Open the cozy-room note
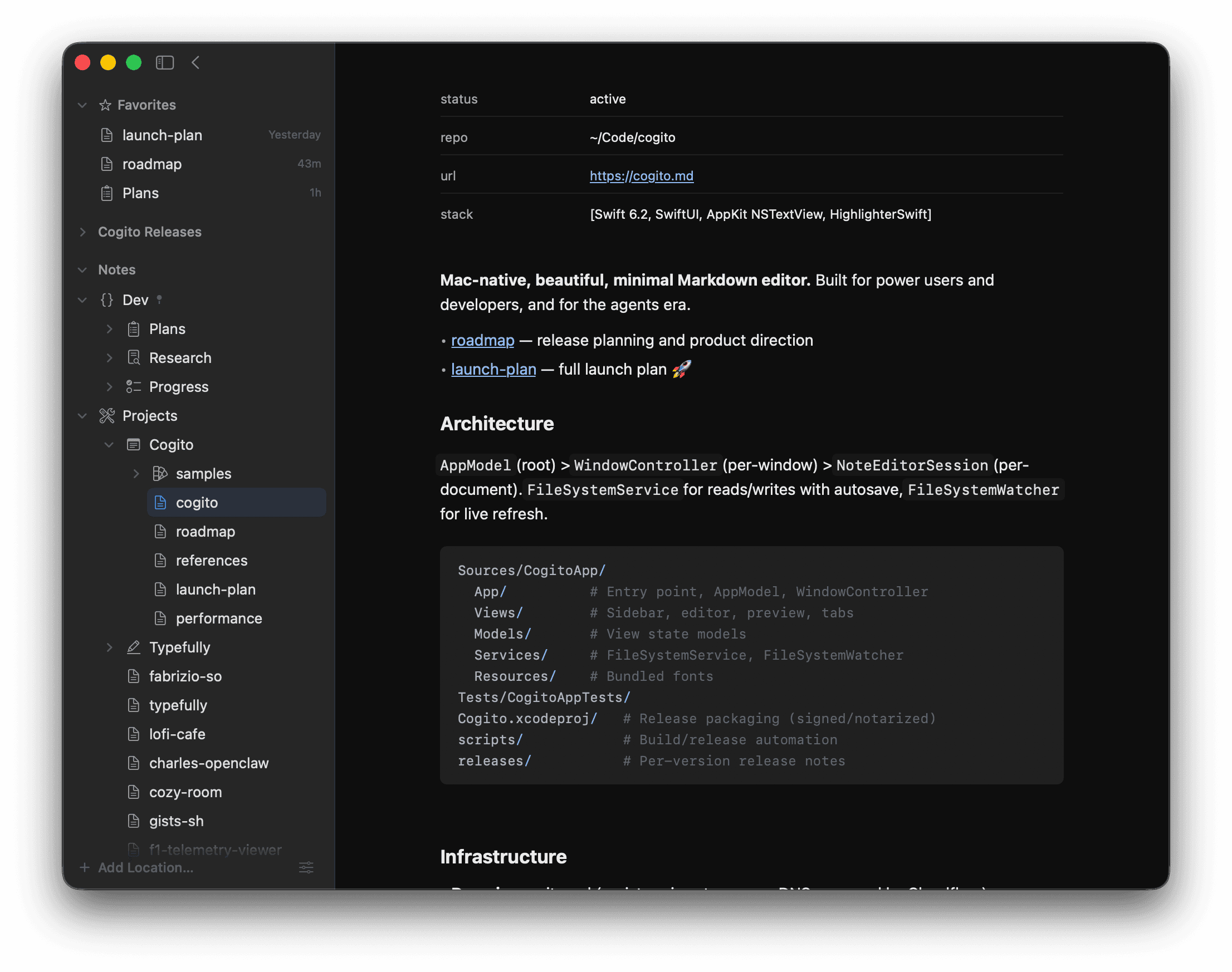 223,792
